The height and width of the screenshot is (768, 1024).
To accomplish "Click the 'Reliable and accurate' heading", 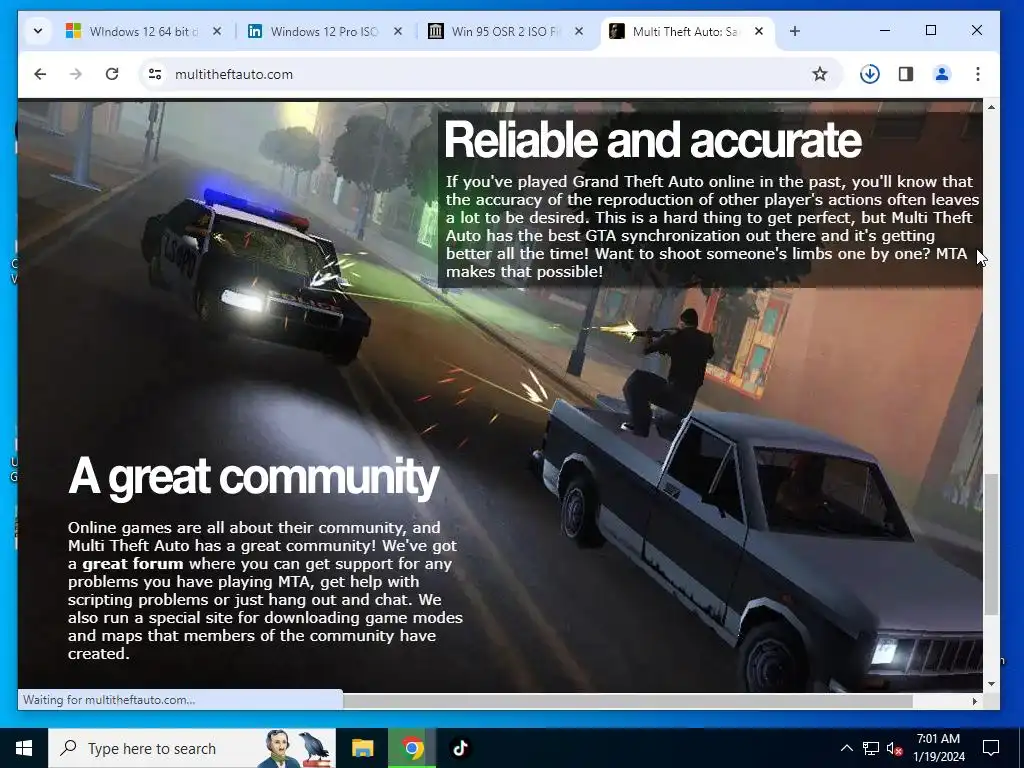I will point(652,140).
